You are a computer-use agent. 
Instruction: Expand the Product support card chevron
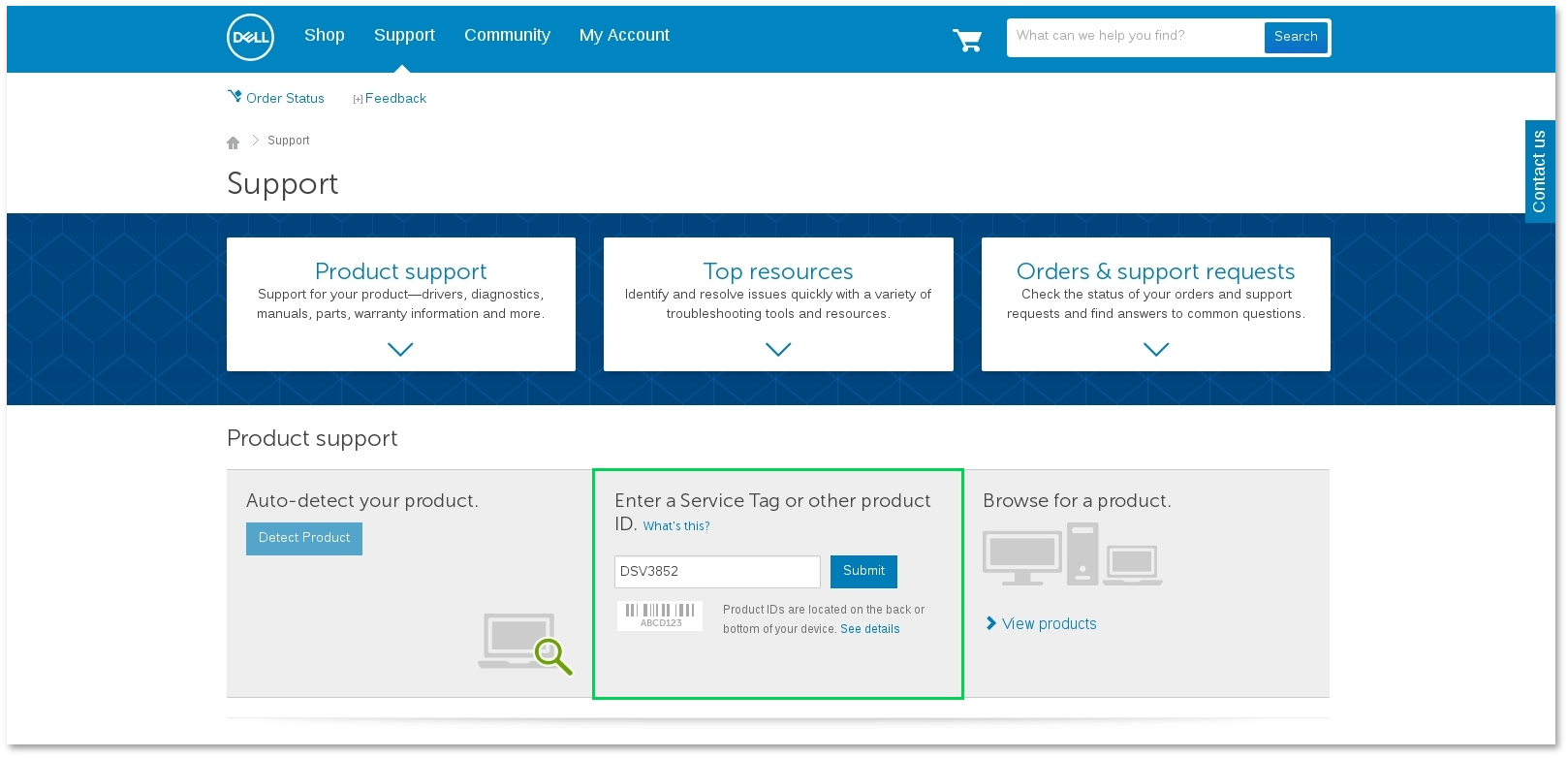[x=400, y=349]
